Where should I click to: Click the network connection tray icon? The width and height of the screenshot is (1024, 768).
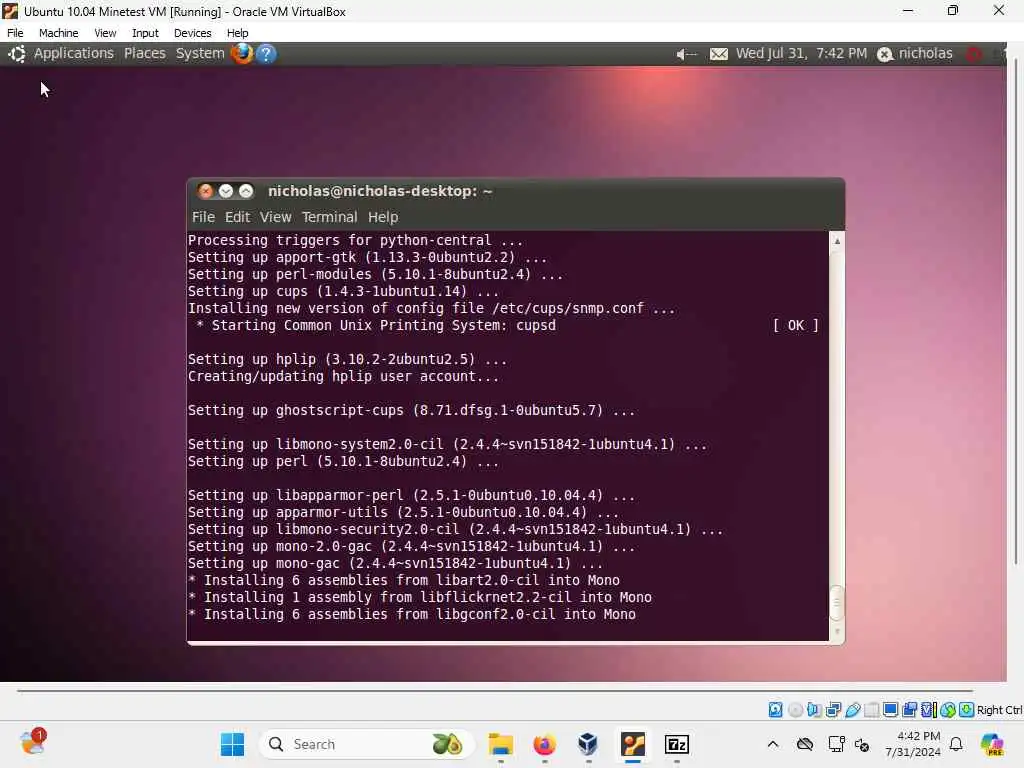click(836, 744)
